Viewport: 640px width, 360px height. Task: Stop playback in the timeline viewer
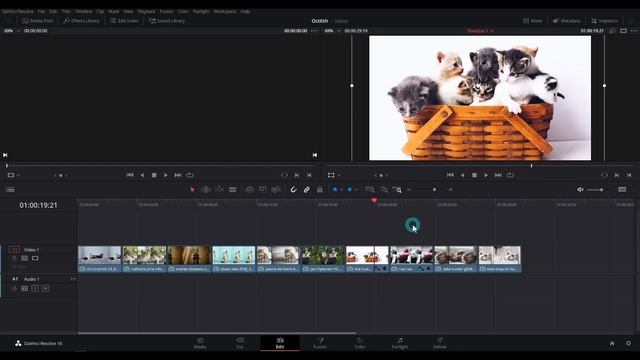pos(474,175)
